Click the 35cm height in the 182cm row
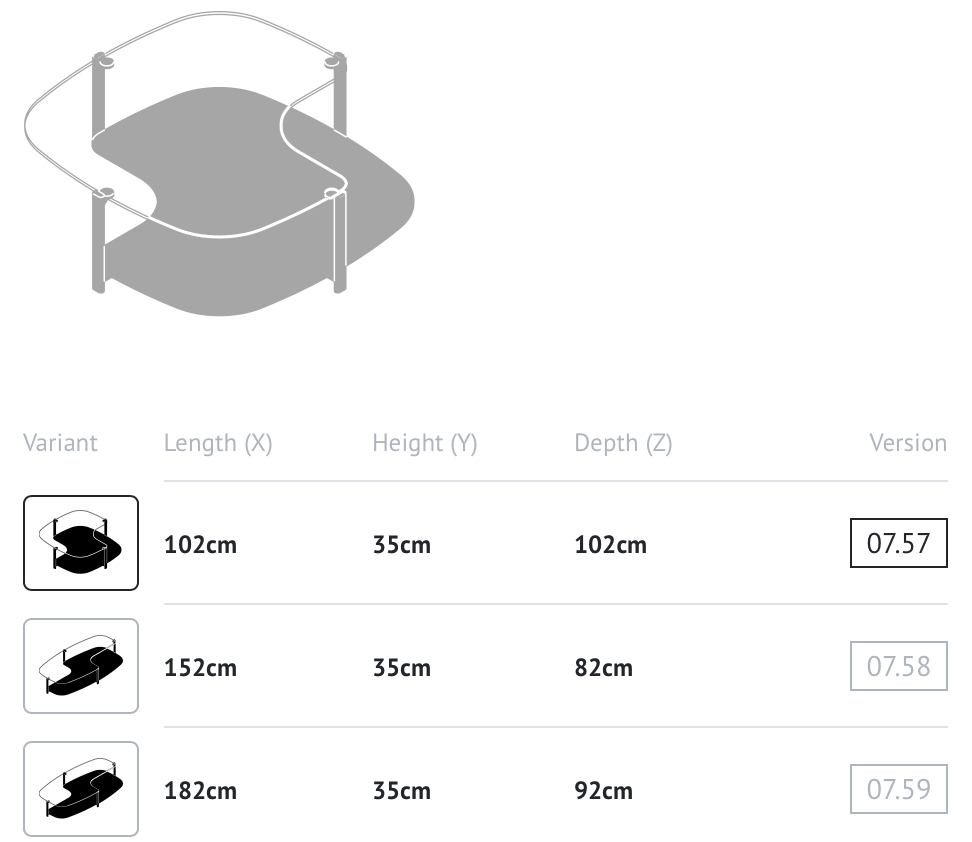Screen dimensions: 972x842 pos(402,791)
